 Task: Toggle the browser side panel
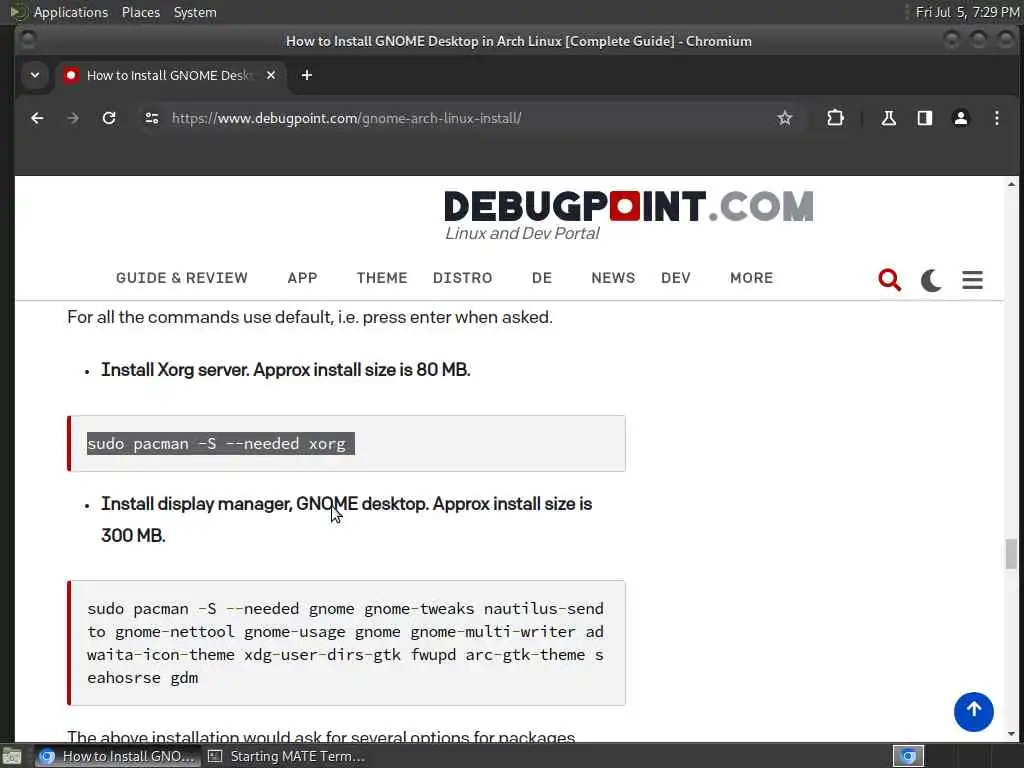coord(925,118)
